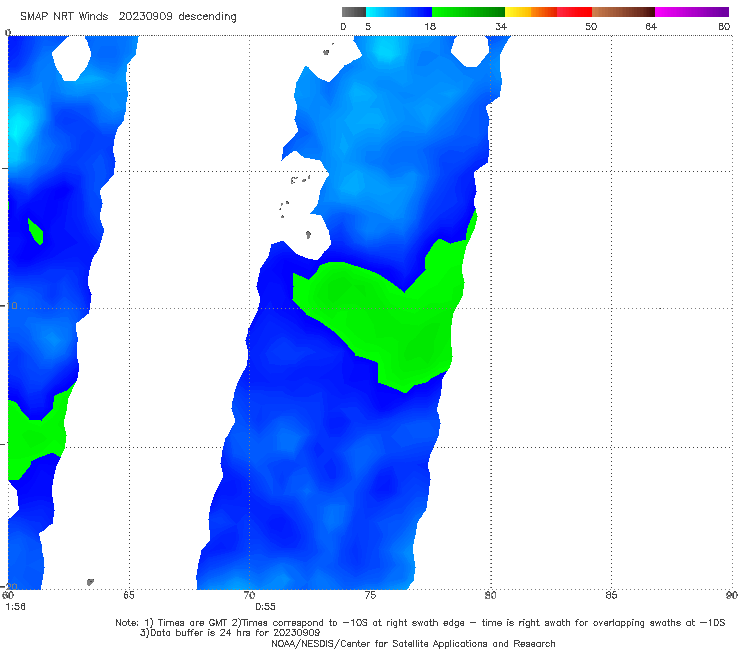The width and height of the screenshot is (740, 650).
Task: Click the color bar label '64'
Action: (x=651, y=26)
